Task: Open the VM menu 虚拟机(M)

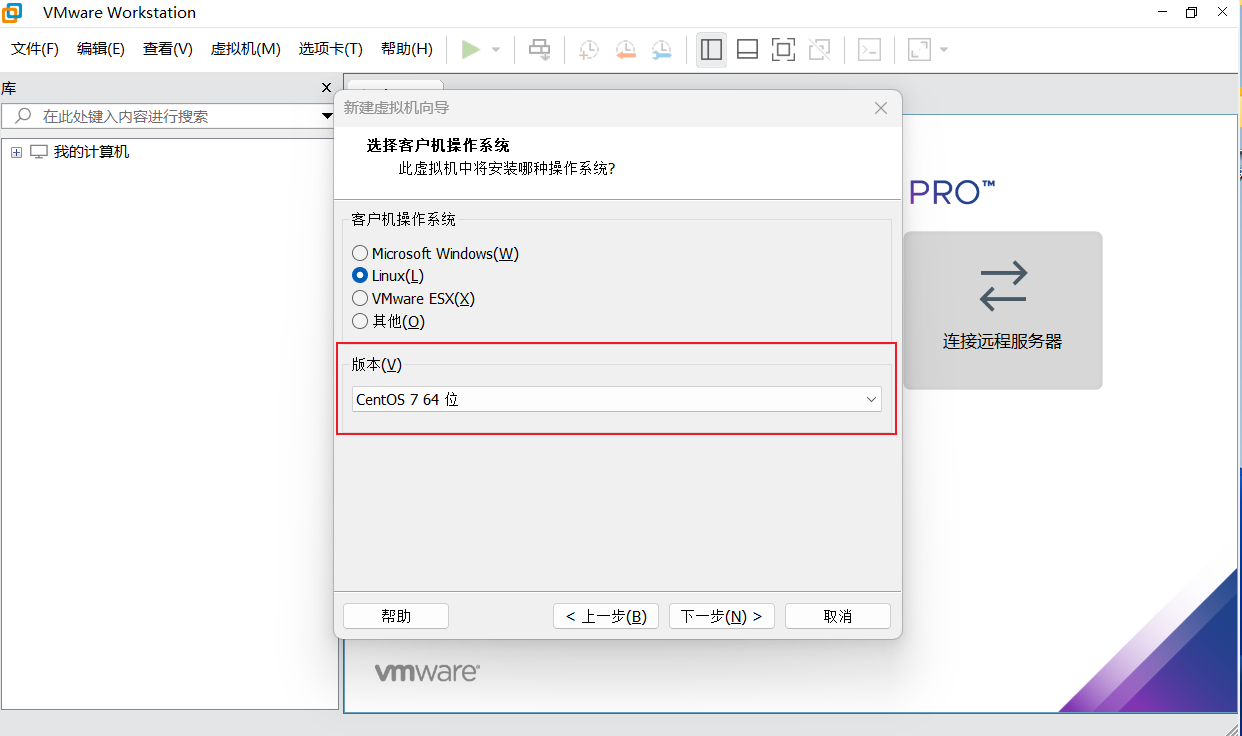Action: click(x=246, y=49)
